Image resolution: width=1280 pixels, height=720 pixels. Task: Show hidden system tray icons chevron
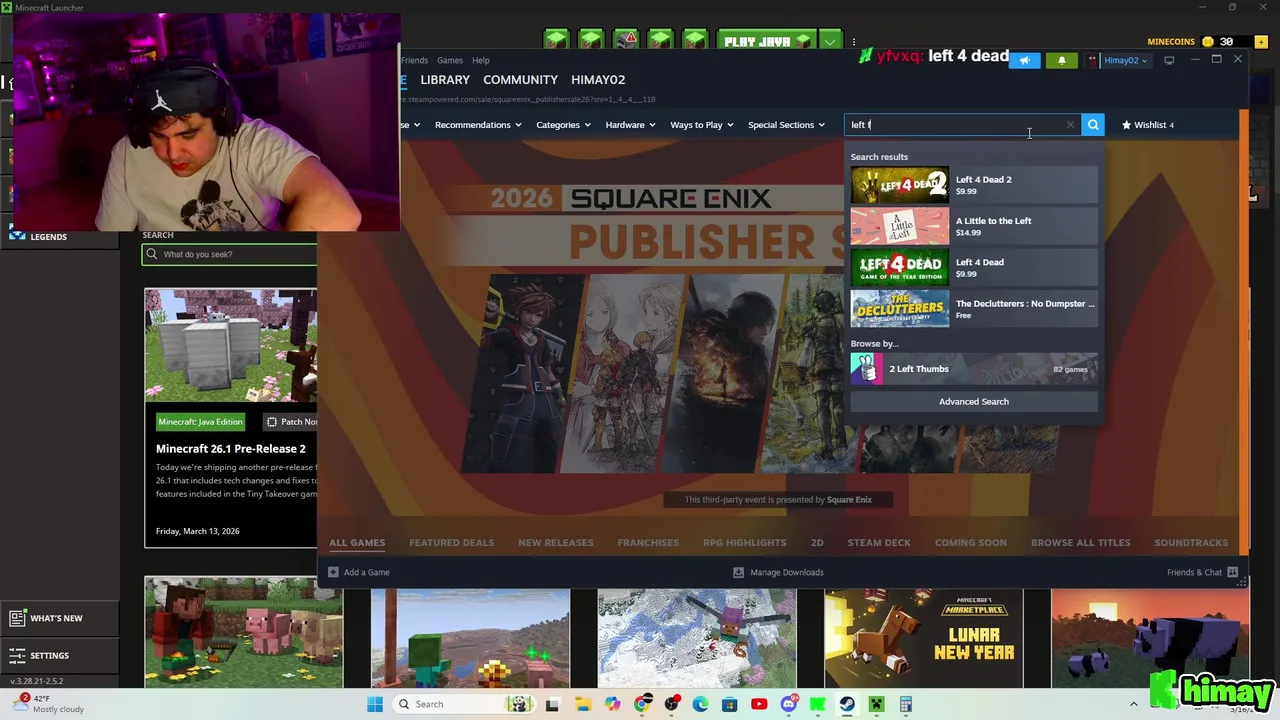[1133, 704]
